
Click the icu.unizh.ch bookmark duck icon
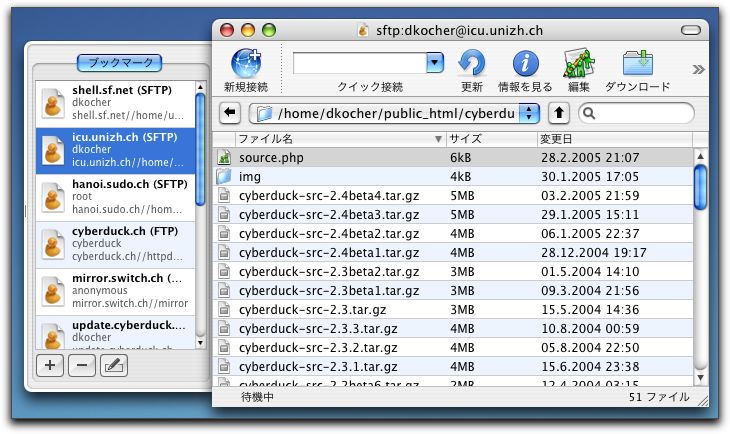click(x=53, y=150)
